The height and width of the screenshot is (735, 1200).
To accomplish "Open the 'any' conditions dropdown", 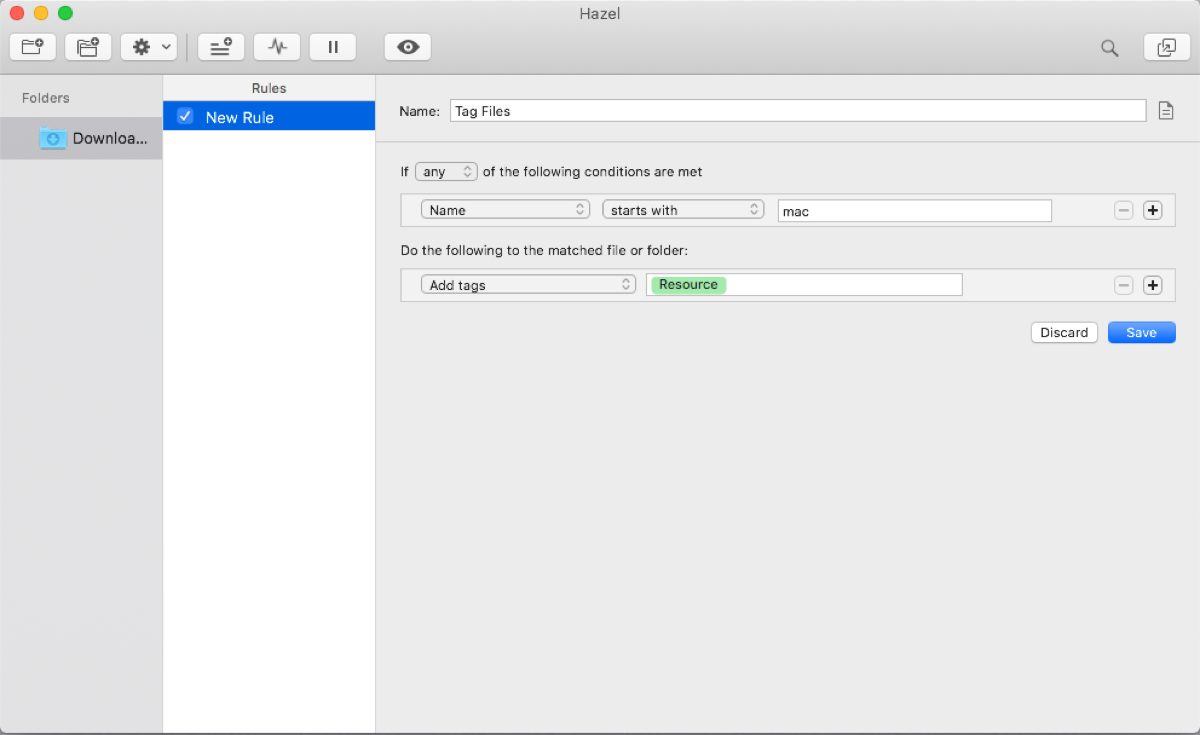I will [x=447, y=172].
